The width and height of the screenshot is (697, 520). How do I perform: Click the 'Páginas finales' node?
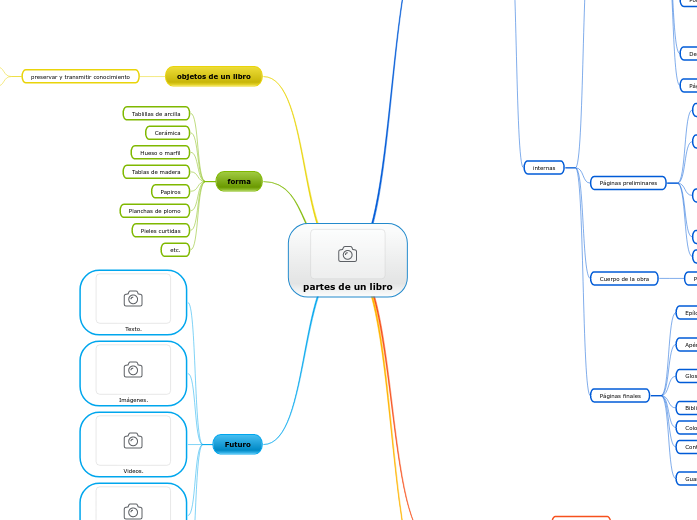620,396
